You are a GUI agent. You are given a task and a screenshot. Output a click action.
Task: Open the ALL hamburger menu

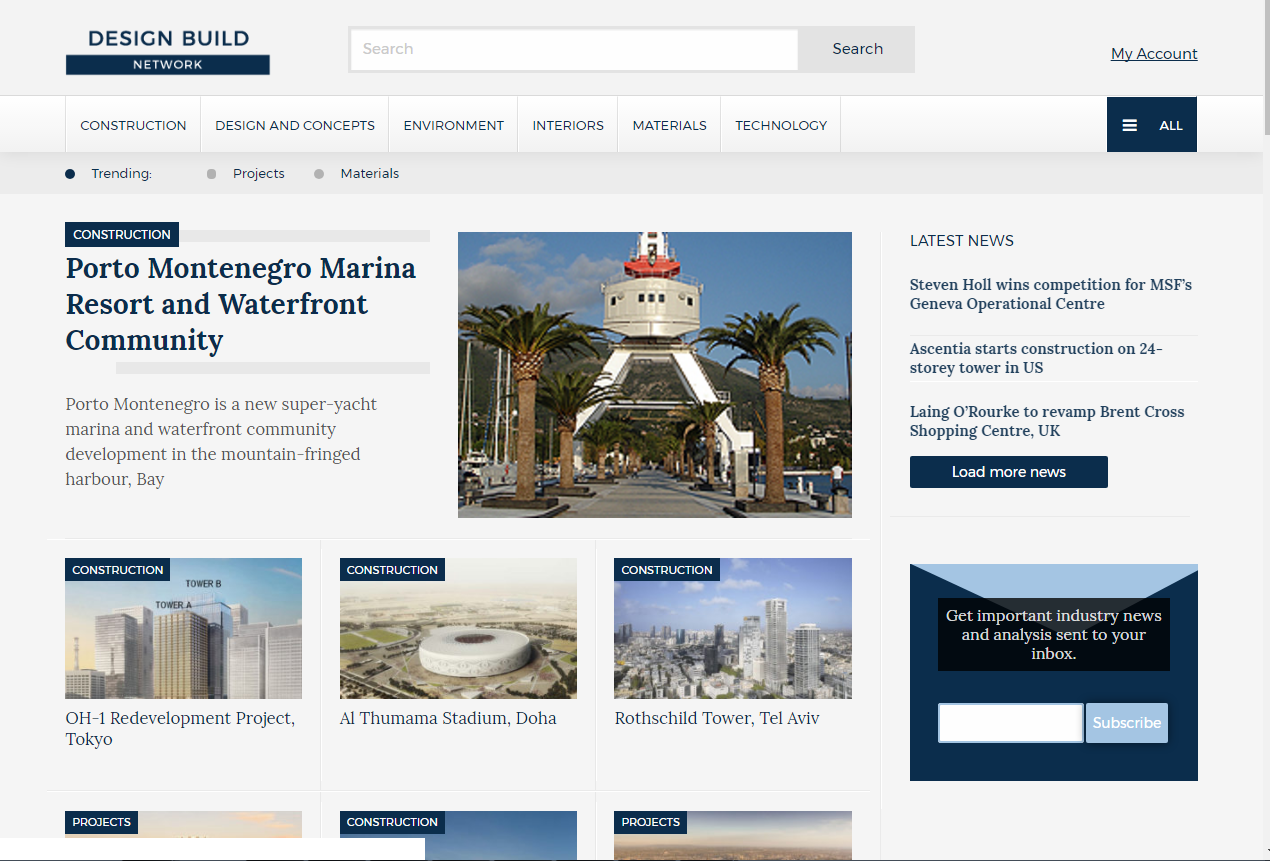[x=1151, y=125]
